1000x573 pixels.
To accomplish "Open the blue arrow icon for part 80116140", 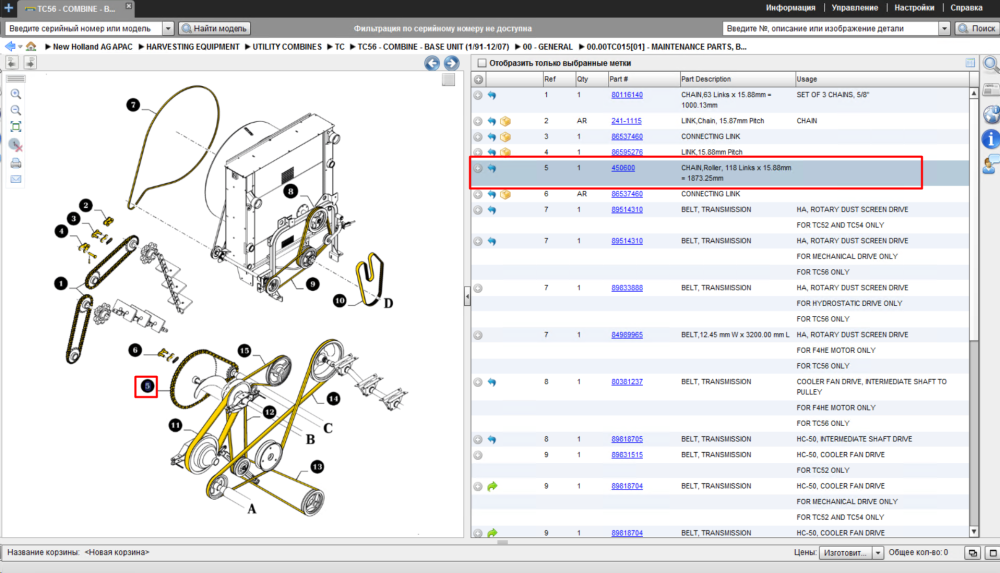I will 492,95.
